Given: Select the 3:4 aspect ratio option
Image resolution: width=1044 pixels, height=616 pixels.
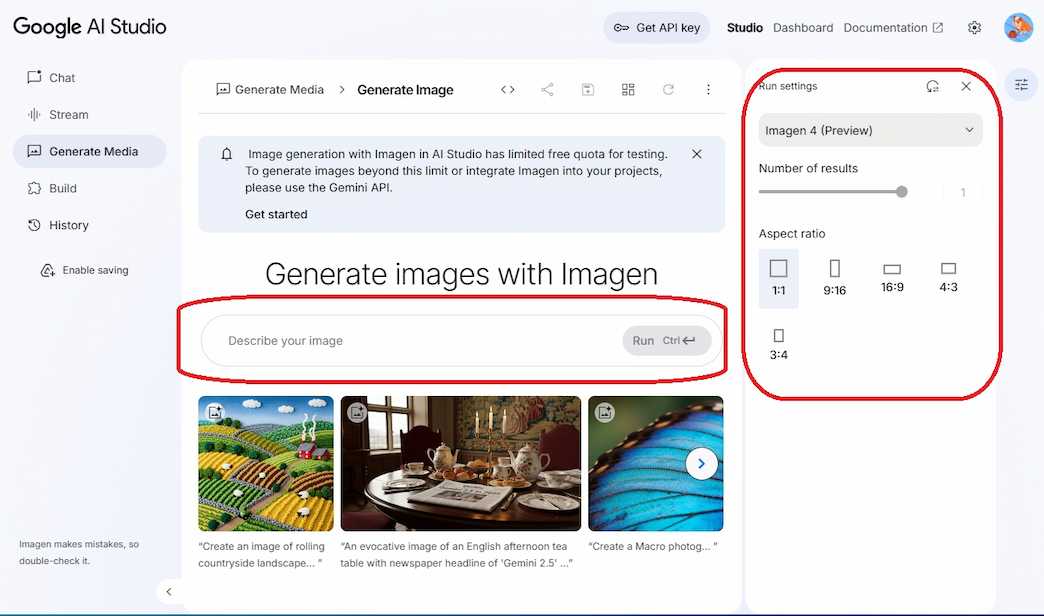Looking at the screenshot, I should tap(779, 344).
